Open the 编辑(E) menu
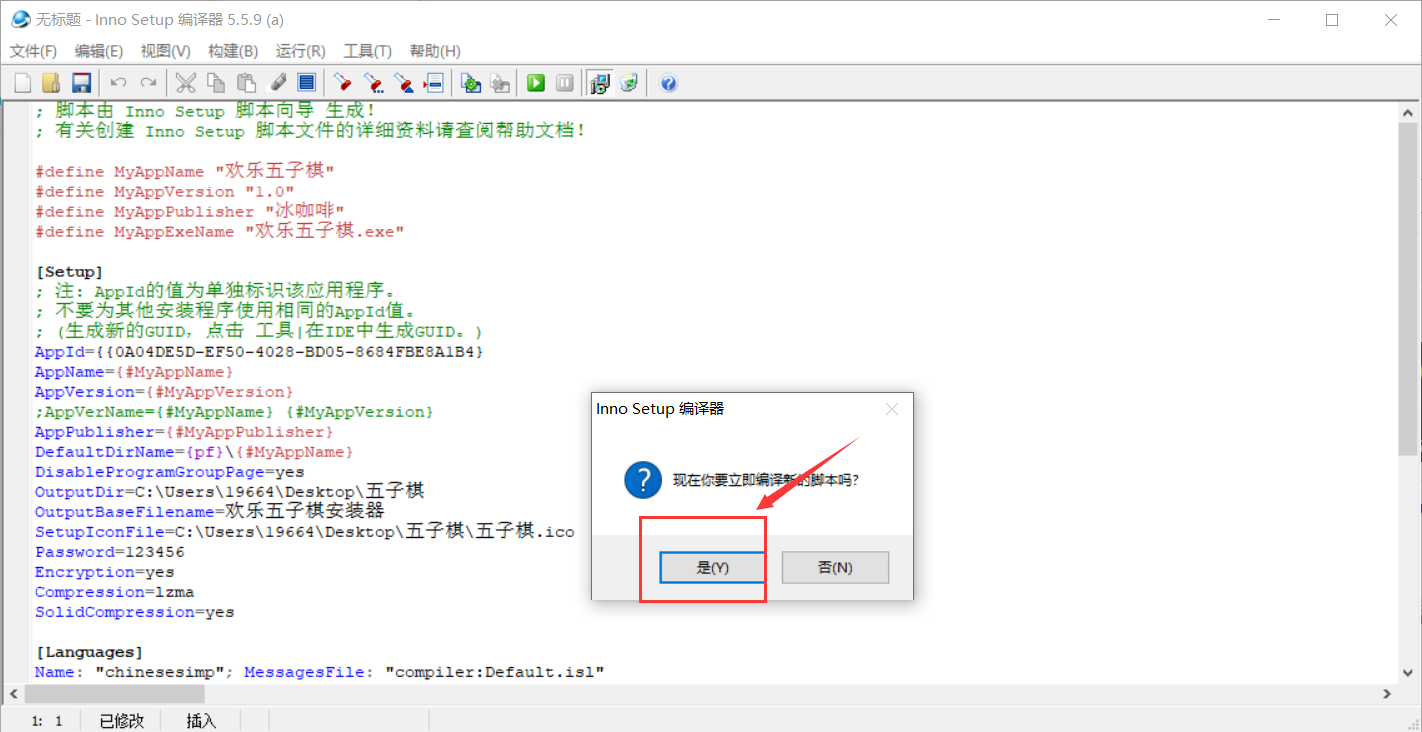This screenshot has width=1422, height=732. coord(99,51)
